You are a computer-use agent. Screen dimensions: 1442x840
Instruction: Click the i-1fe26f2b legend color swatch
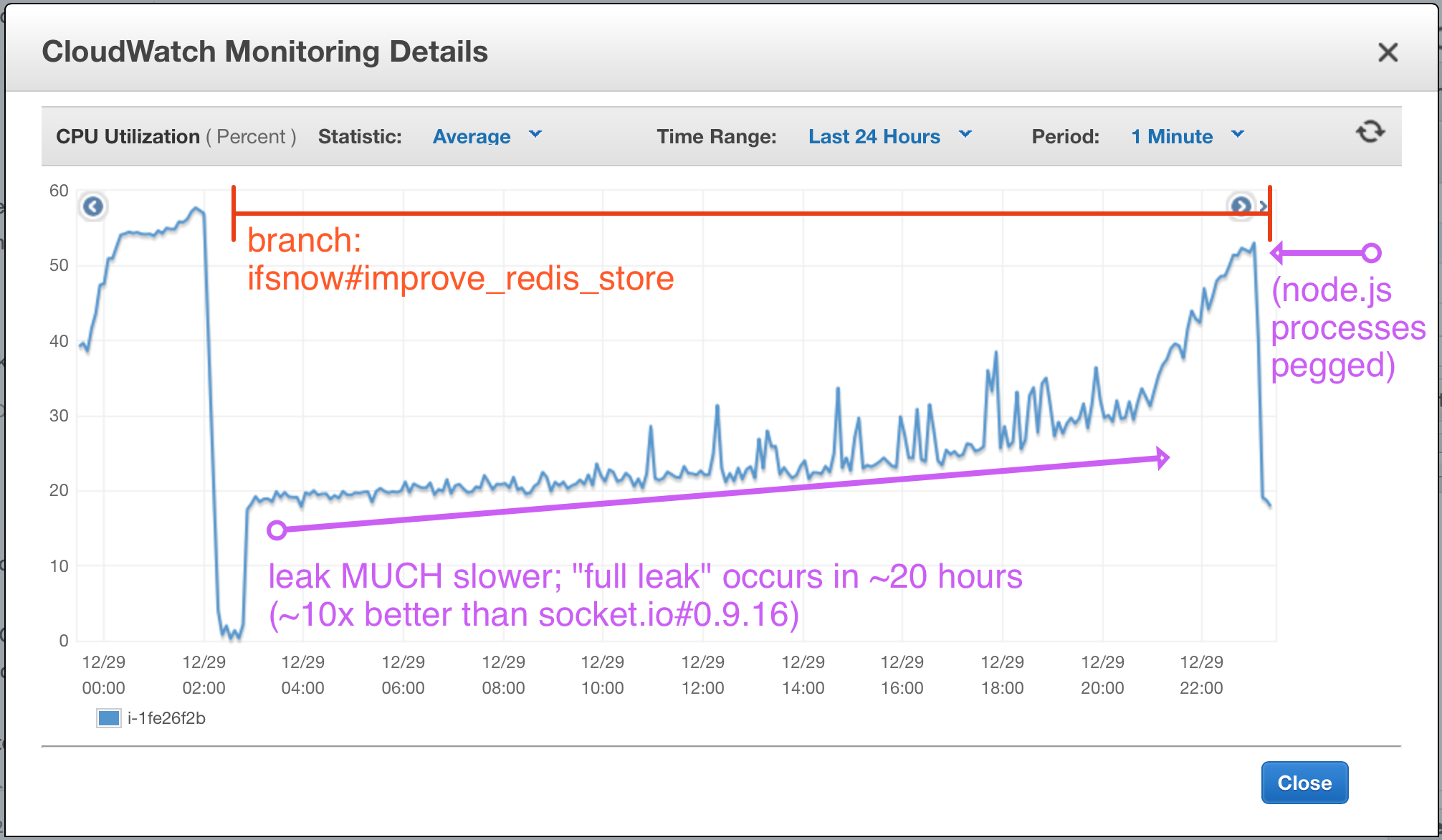tap(109, 718)
